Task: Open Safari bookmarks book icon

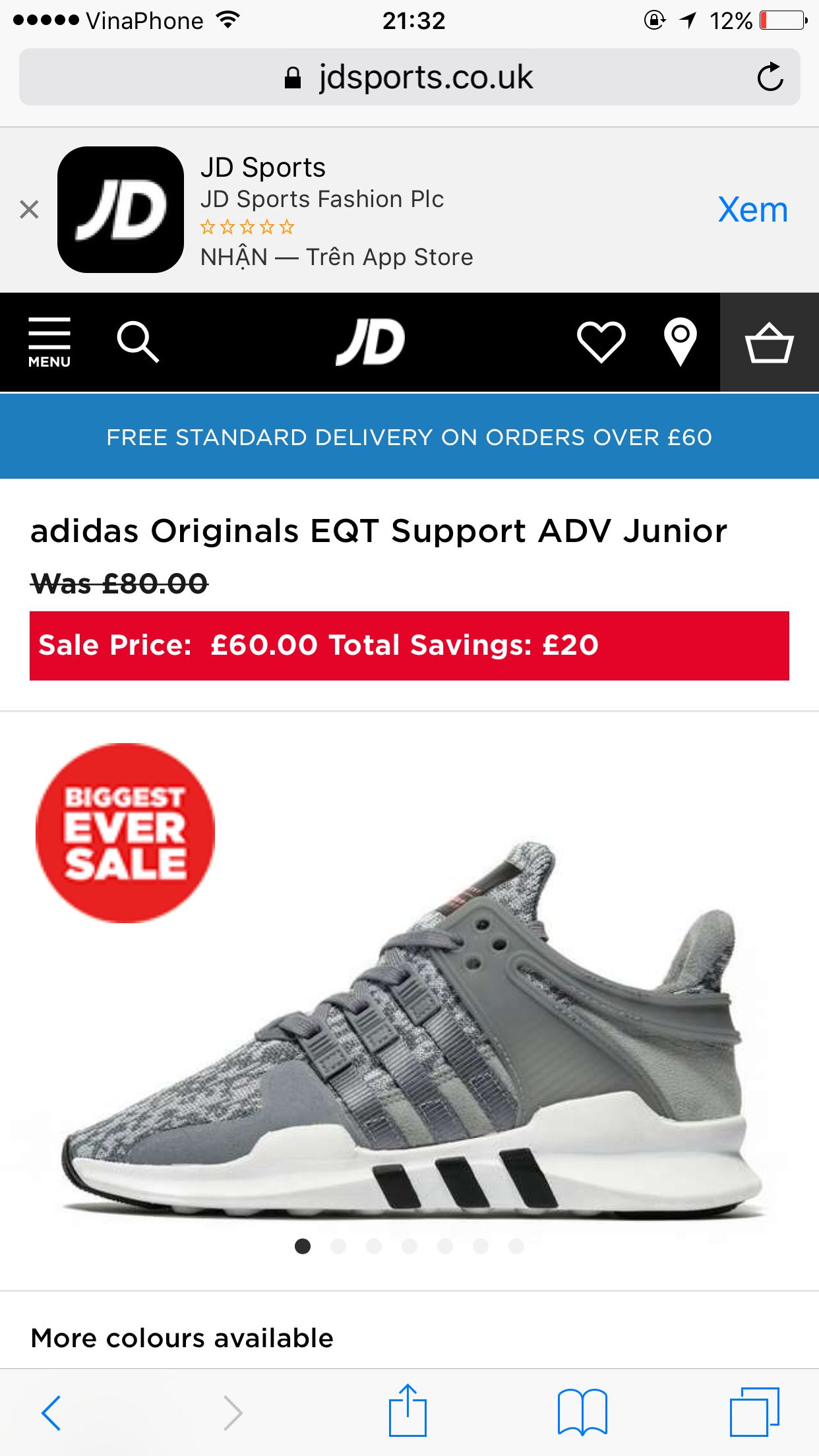Action: [x=582, y=1412]
